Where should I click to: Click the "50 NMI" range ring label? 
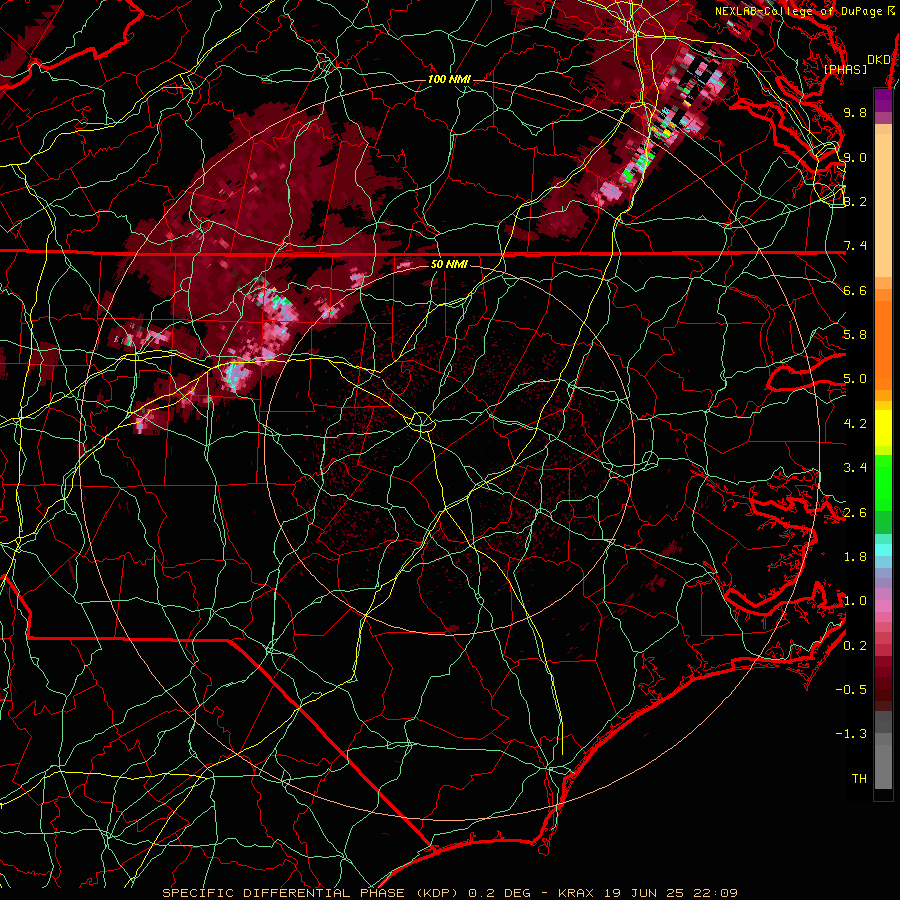(x=449, y=264)
